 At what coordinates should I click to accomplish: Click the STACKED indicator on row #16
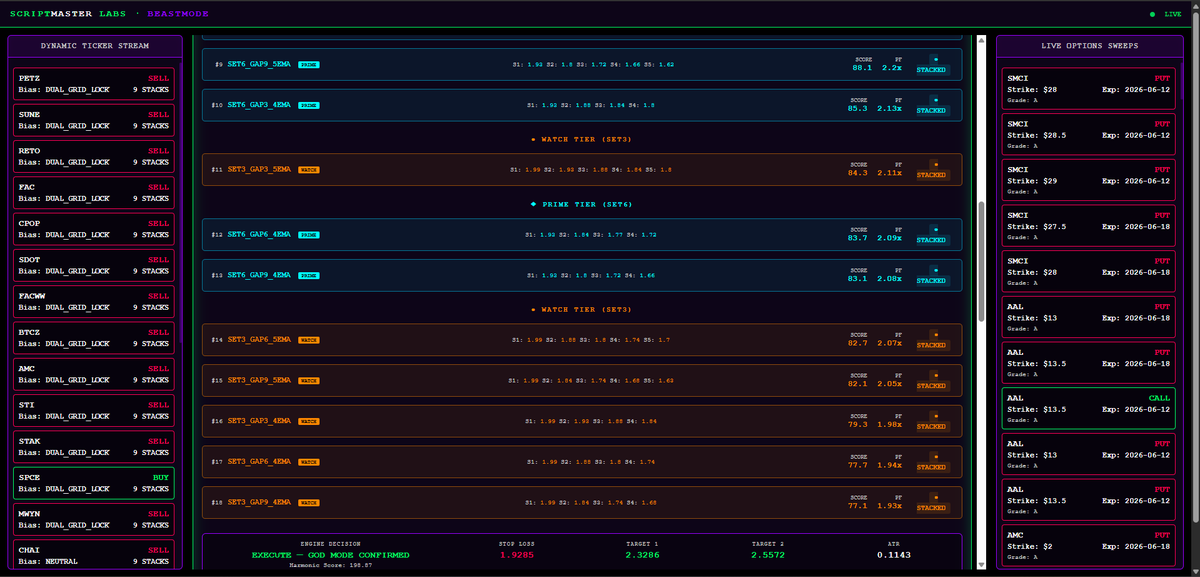pos(931,421)
